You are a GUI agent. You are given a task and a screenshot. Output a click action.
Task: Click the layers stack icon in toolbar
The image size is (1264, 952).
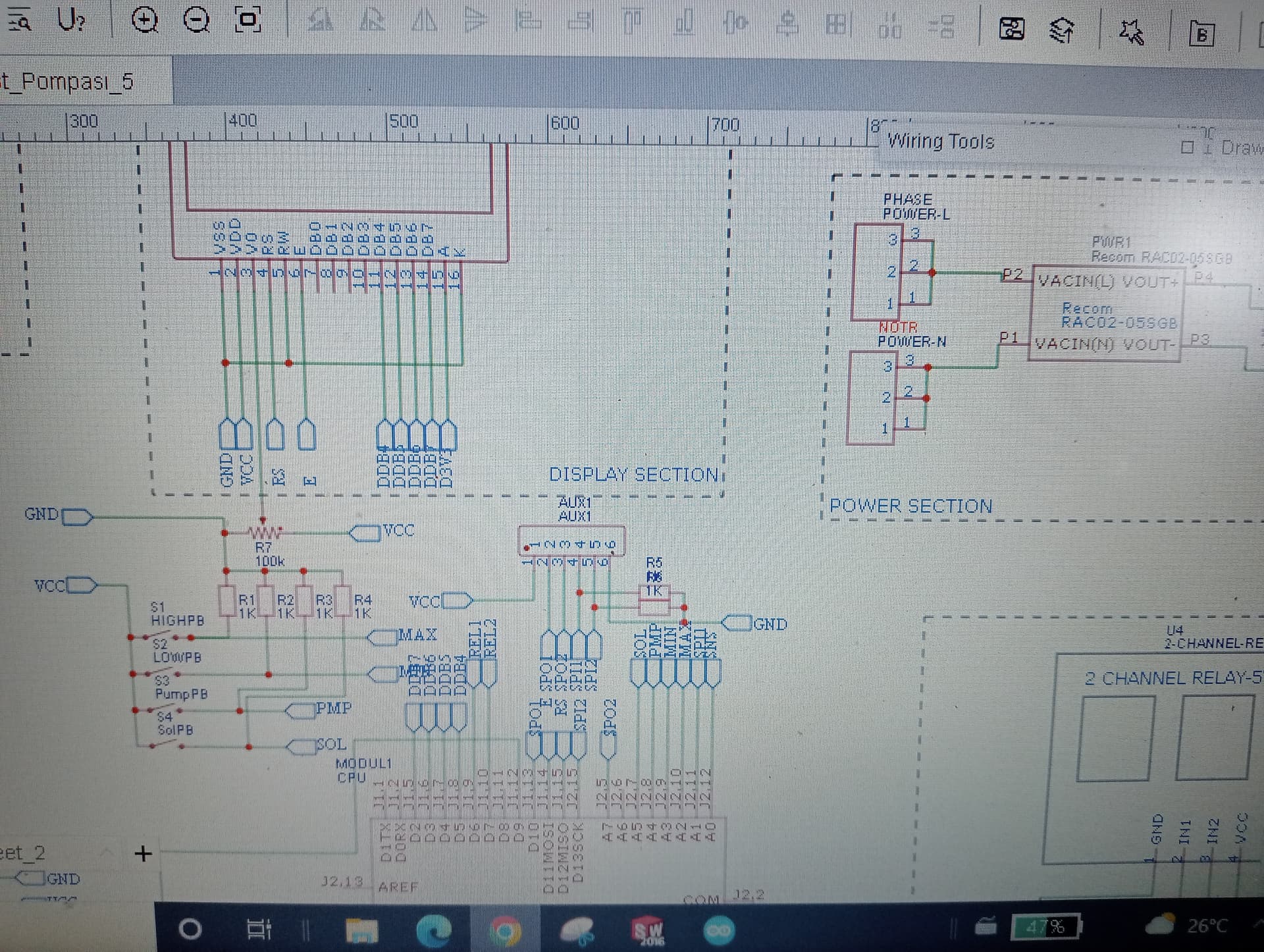(1061, 30)
